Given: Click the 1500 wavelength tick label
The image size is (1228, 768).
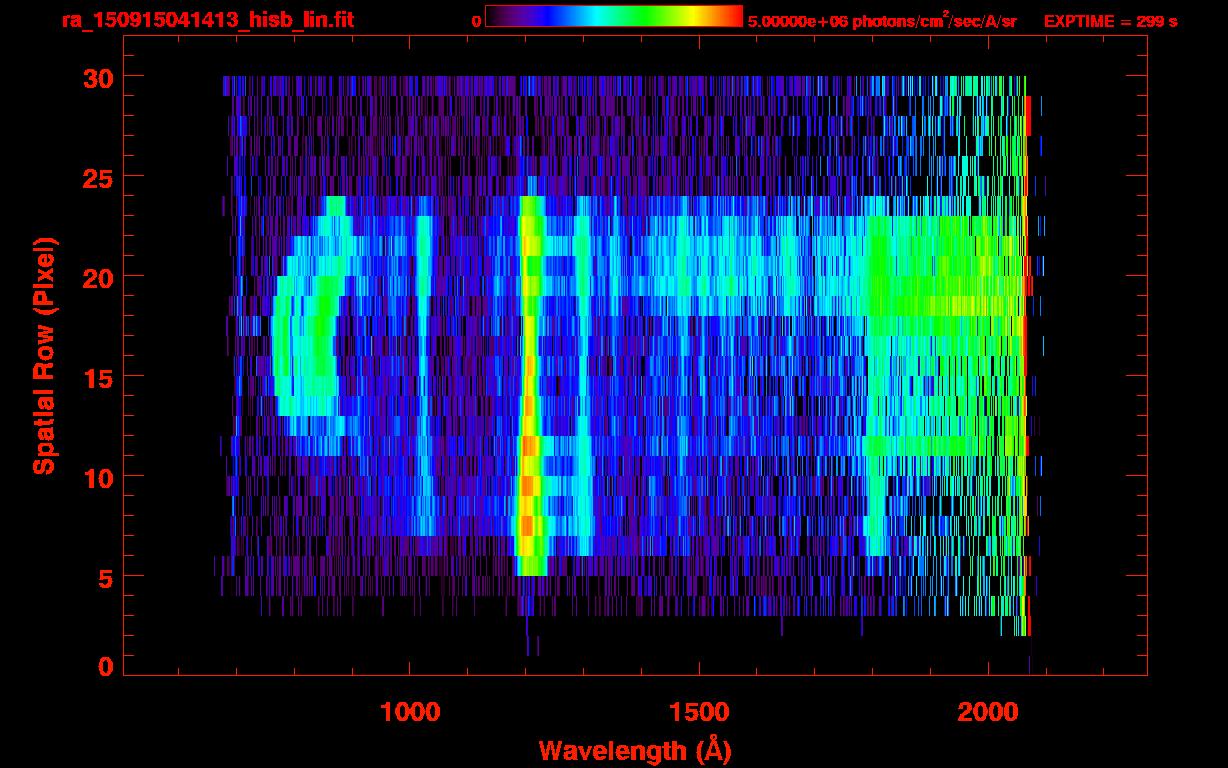Looking at the screenshot, I should pos(699,711).
